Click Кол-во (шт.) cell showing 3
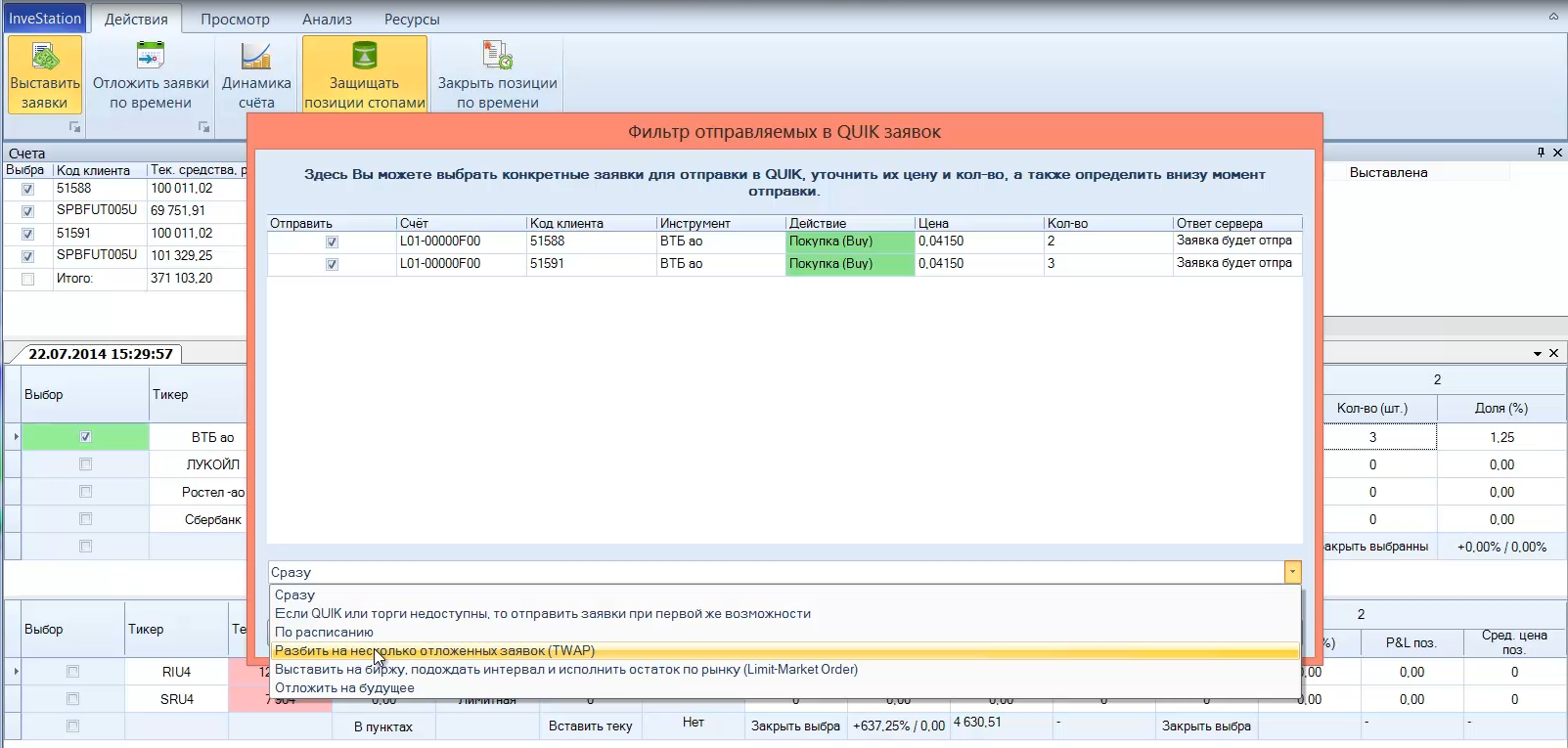Screen dimensions: 1568x748 [x=1379, y=437]
